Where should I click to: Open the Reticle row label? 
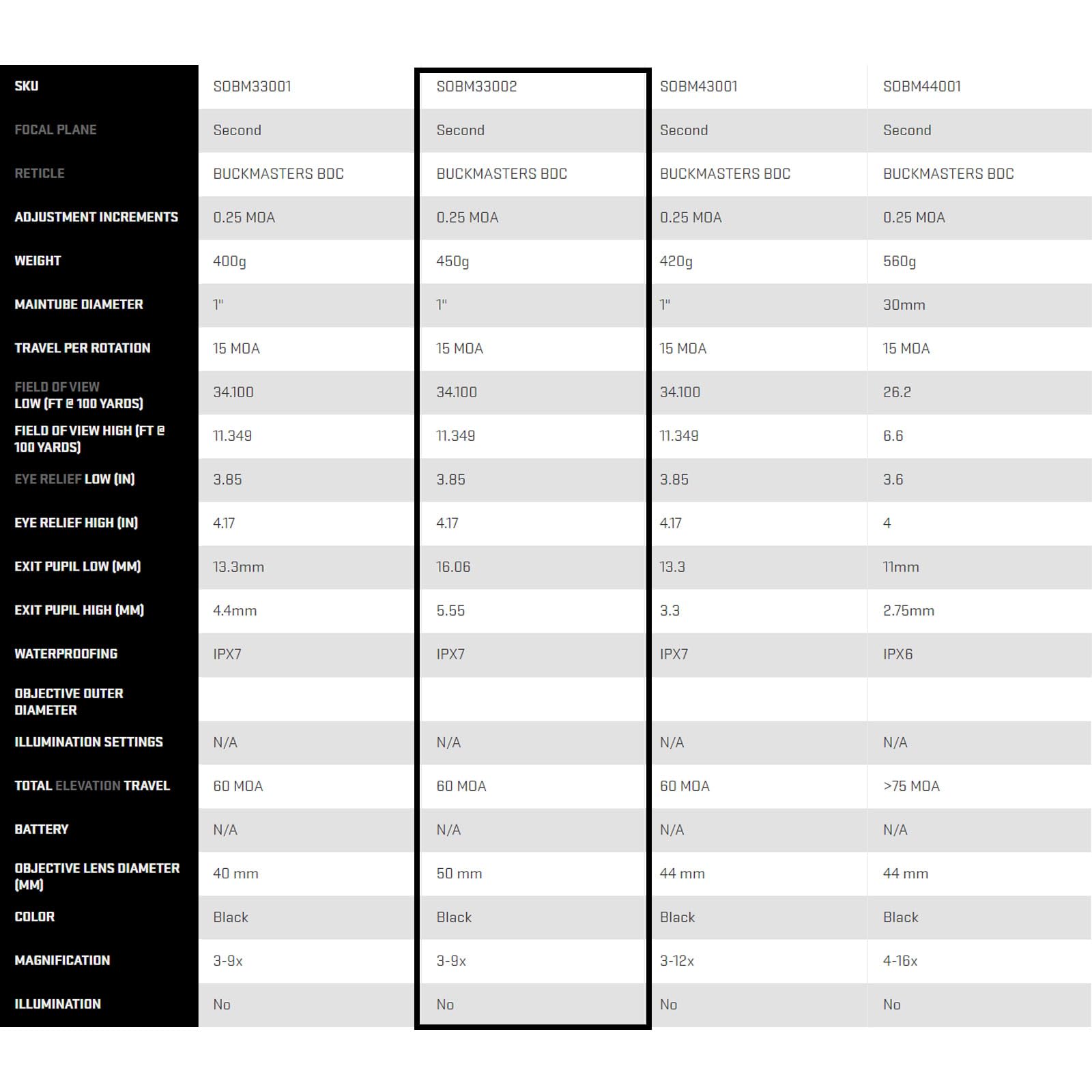tap(40, 173)
